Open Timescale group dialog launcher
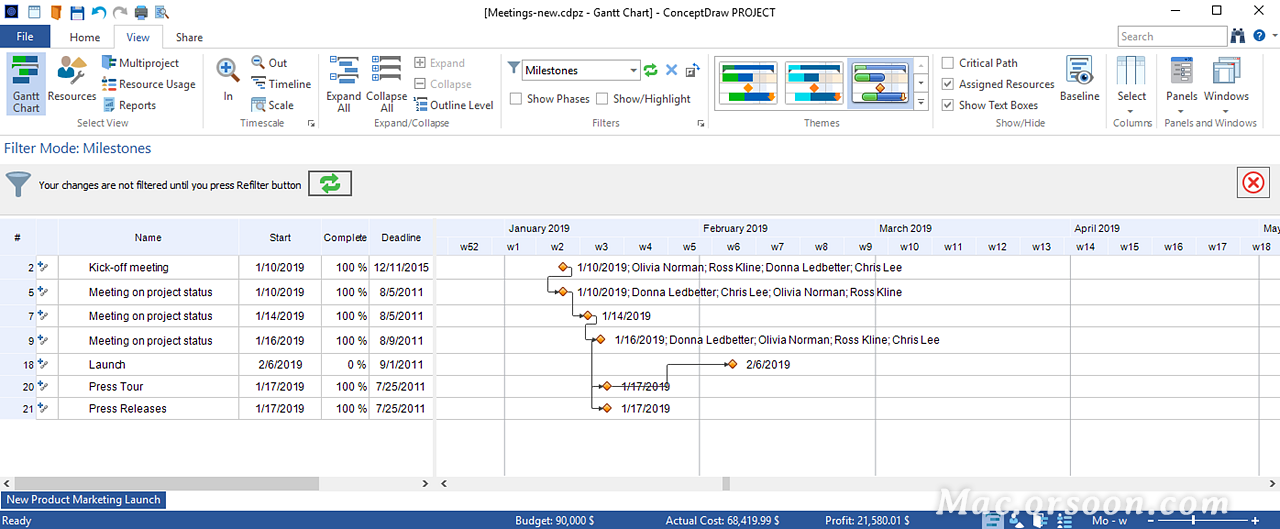 pyautogui.click(x=311, y=123)
